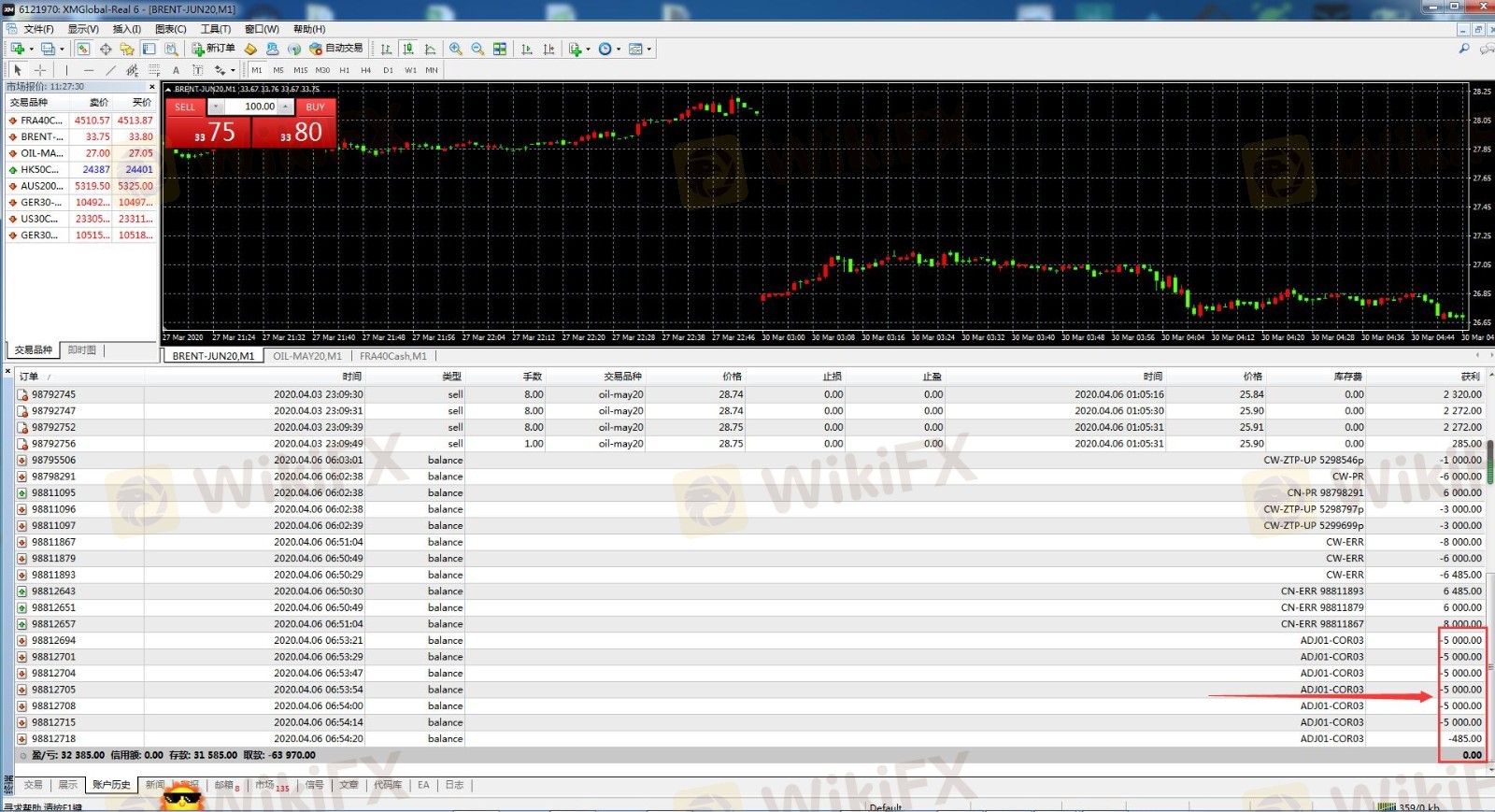Image resolution: width=1495 pixels, height=812 pixels.
Task: Expand the indicators dropdown arrow
Action: pyautogui.click(x=588, y=49)
